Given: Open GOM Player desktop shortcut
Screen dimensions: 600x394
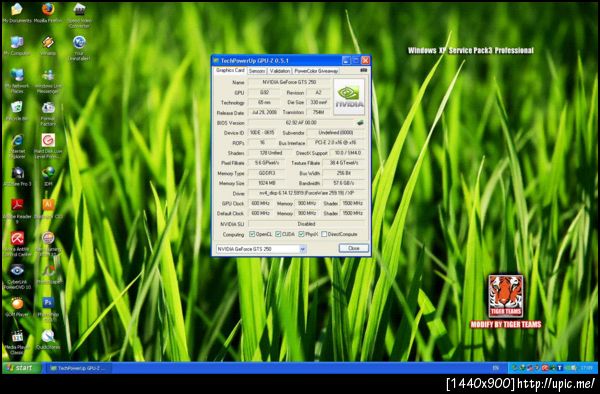Looking at the screenshot, I should pos(17,308).
